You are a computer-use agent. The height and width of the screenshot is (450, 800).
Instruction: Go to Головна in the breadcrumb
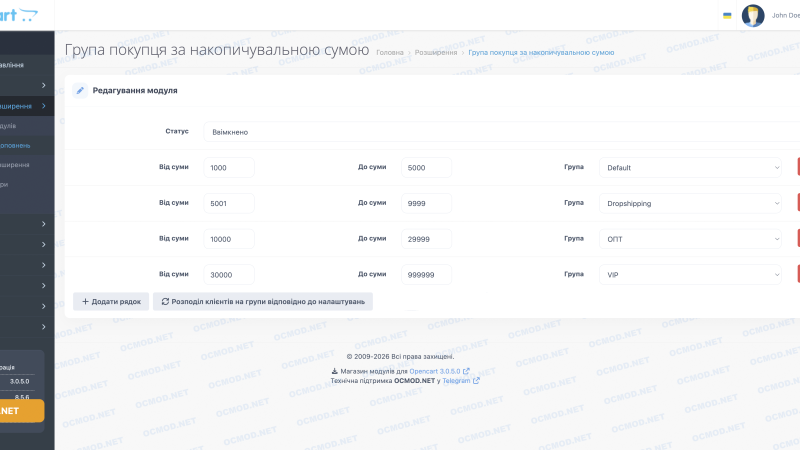[390, 53]
